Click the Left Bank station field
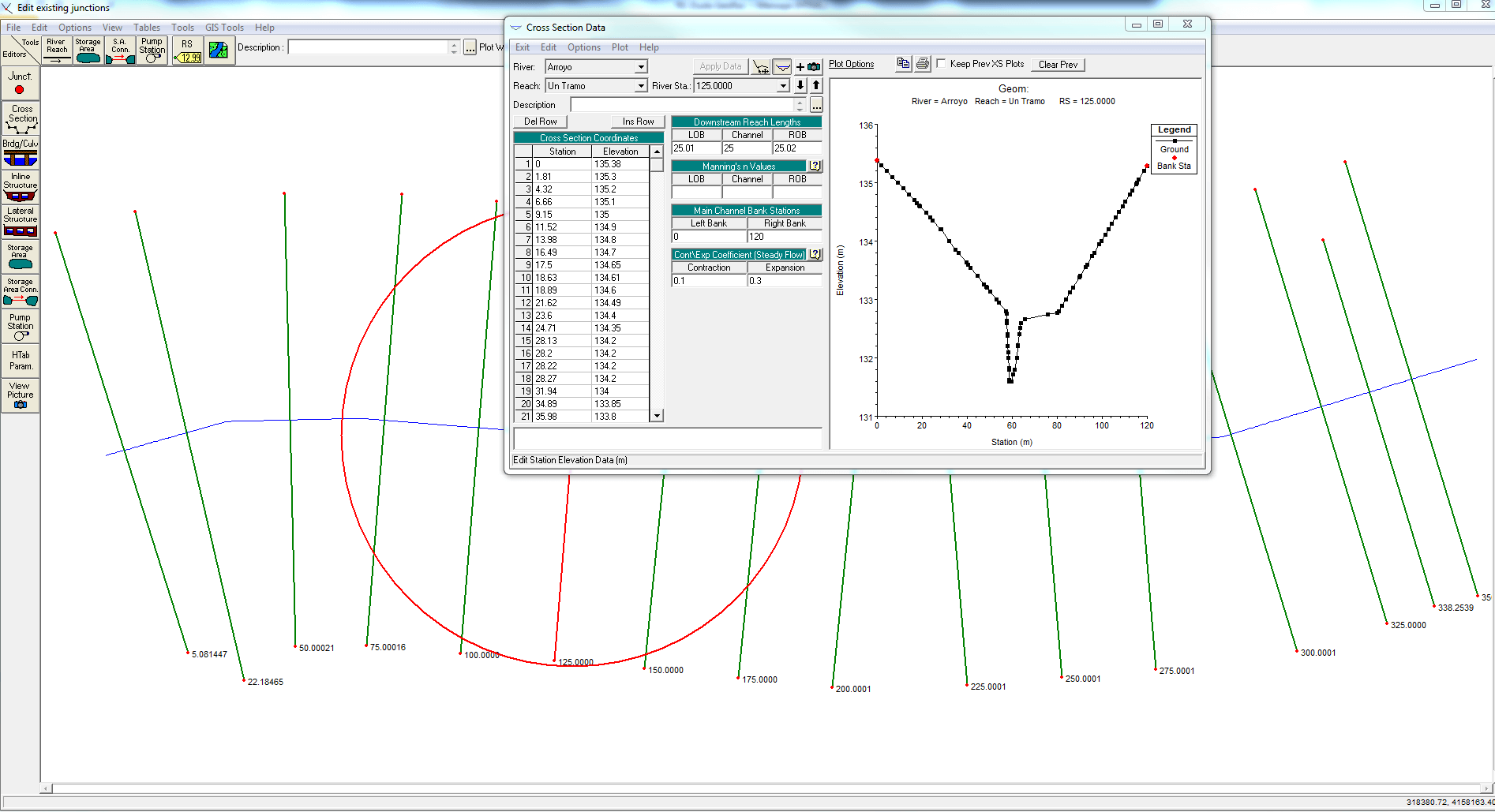Viewport: 1495px width, 812px height. click(x=709, y=237)
